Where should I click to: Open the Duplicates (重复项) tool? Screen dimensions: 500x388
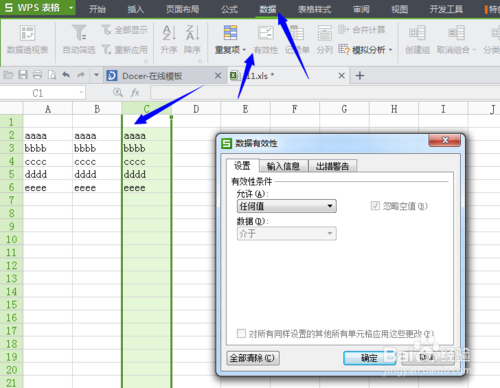(x=230, y=39)
